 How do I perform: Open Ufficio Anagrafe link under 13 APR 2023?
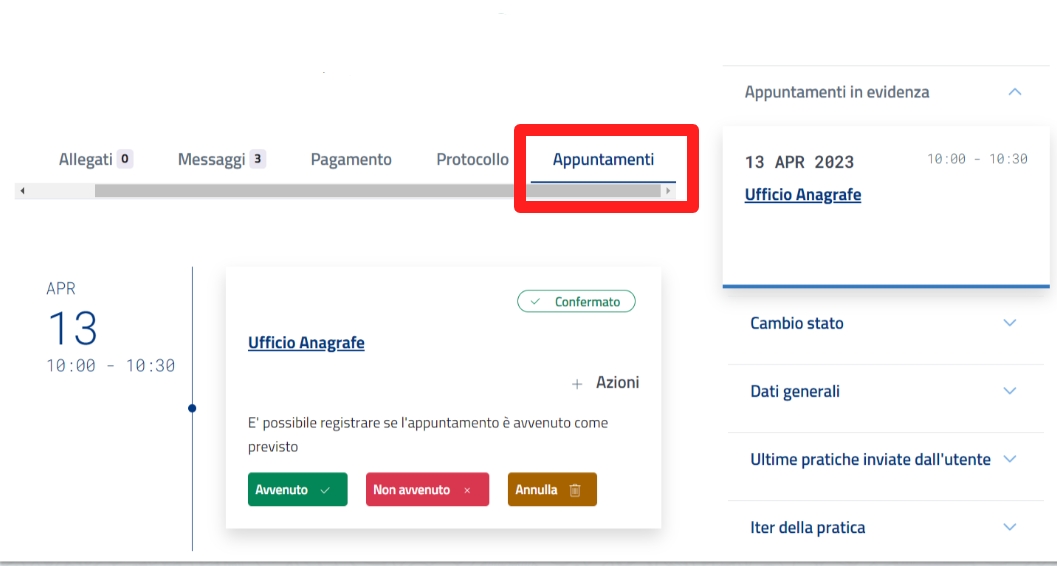coord(802,195)
